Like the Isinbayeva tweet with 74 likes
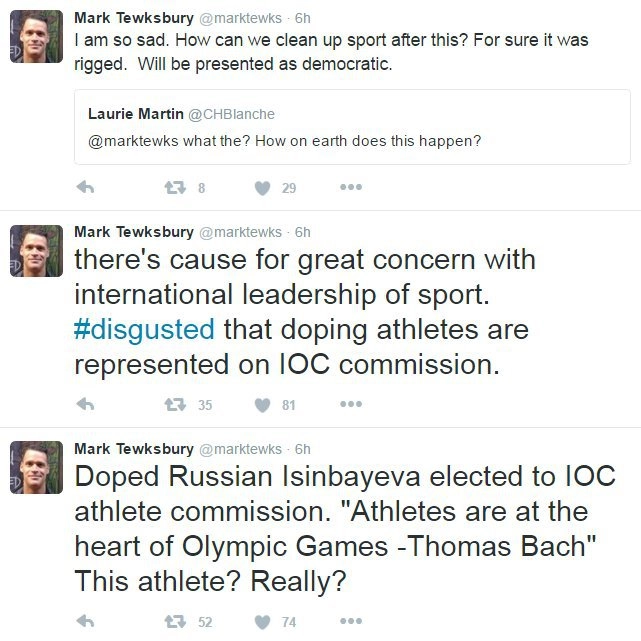The width and height of the screenshot is (641, 641). pos(263,621)
